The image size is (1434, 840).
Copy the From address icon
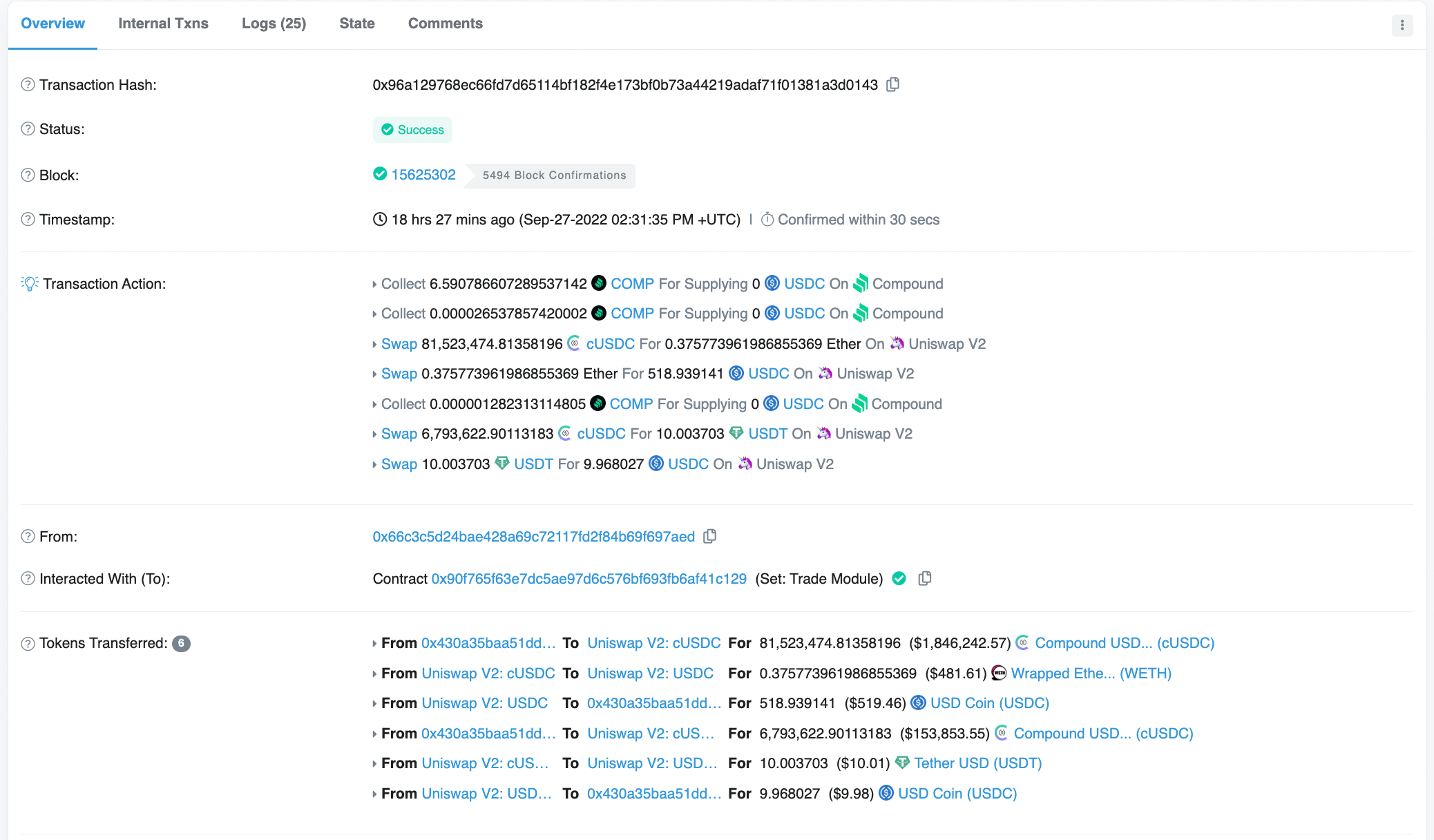tap(709, 536)
